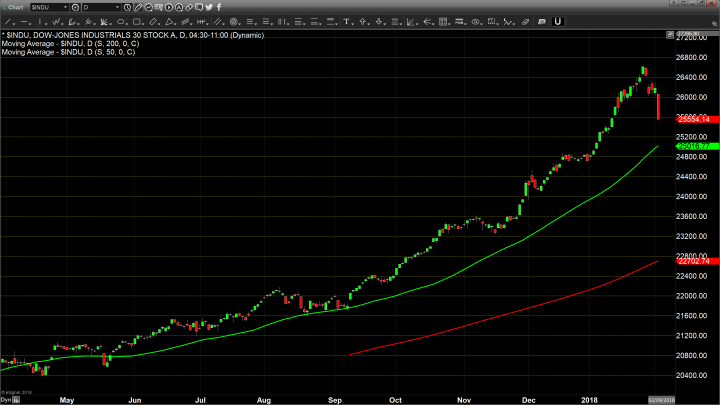The width and height of the screenshot is (720, 405).
Task: Click the 25554.14 last price label
Action: click(697, 119)
